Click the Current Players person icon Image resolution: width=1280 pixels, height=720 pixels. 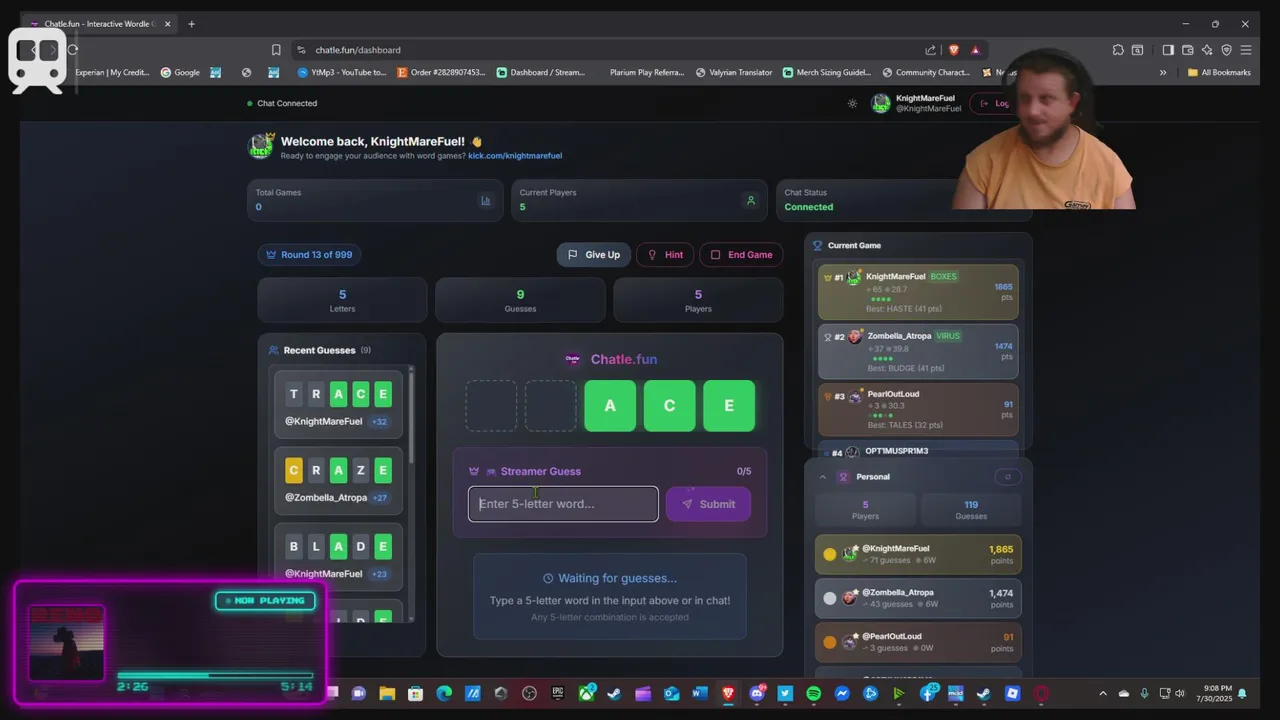(751, 200)
